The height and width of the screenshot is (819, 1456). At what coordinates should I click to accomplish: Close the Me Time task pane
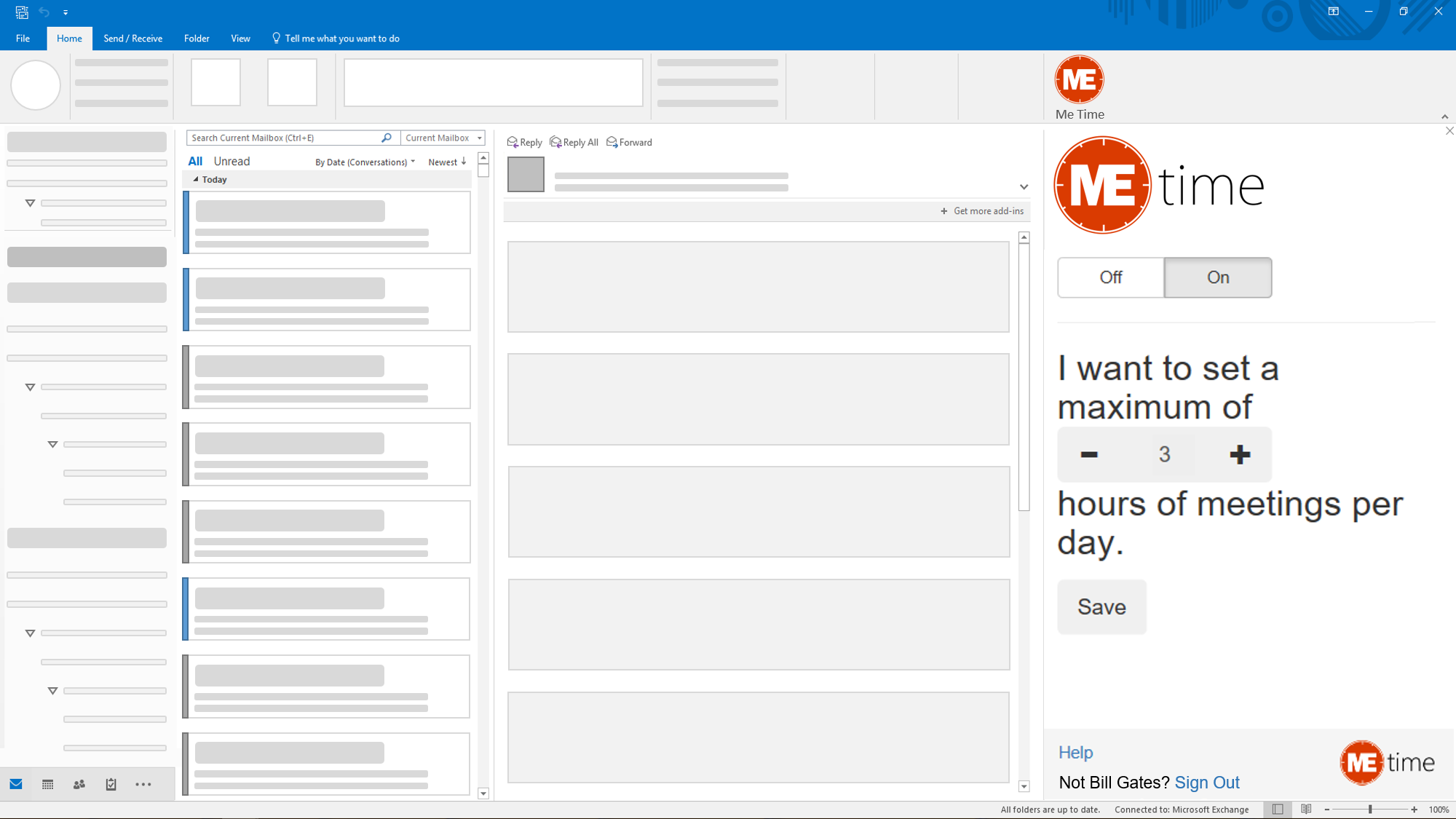tap(1449, 131)
